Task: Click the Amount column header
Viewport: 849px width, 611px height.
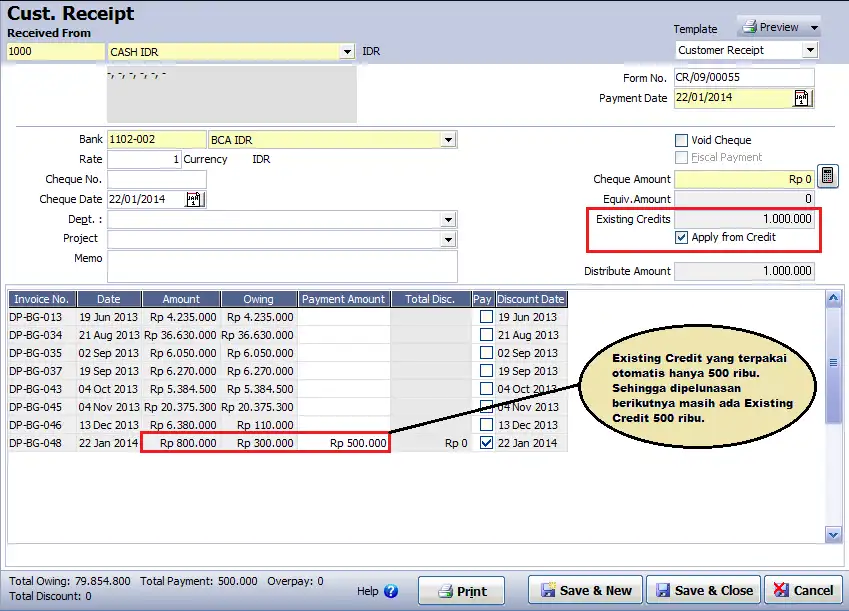Action: 181,299
